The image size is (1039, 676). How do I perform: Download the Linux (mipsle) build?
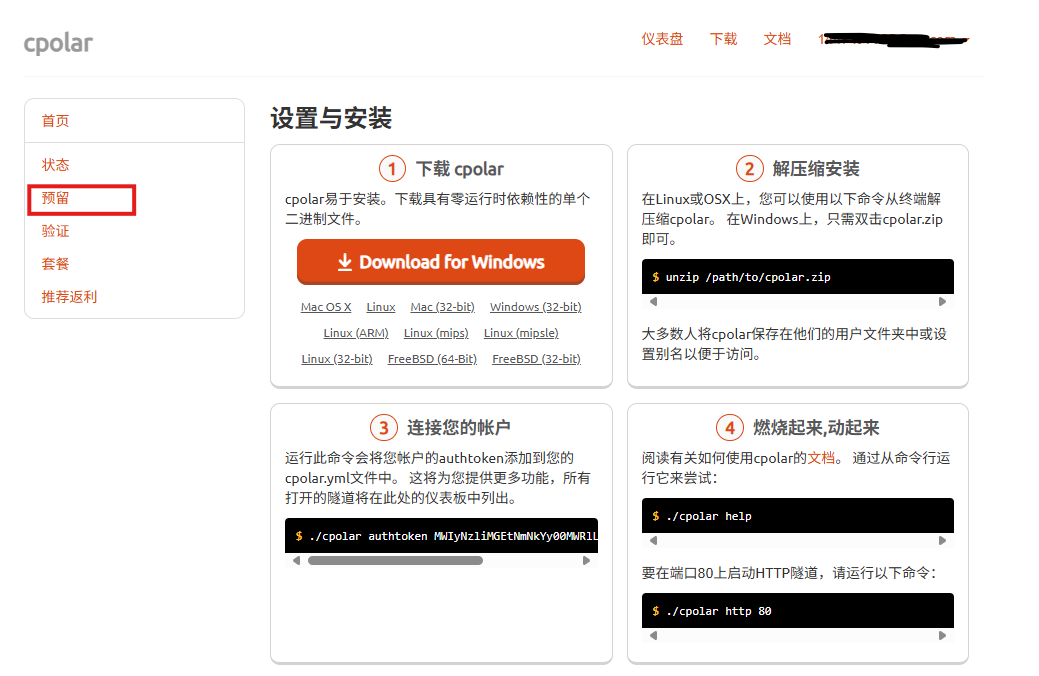[521, 333]
